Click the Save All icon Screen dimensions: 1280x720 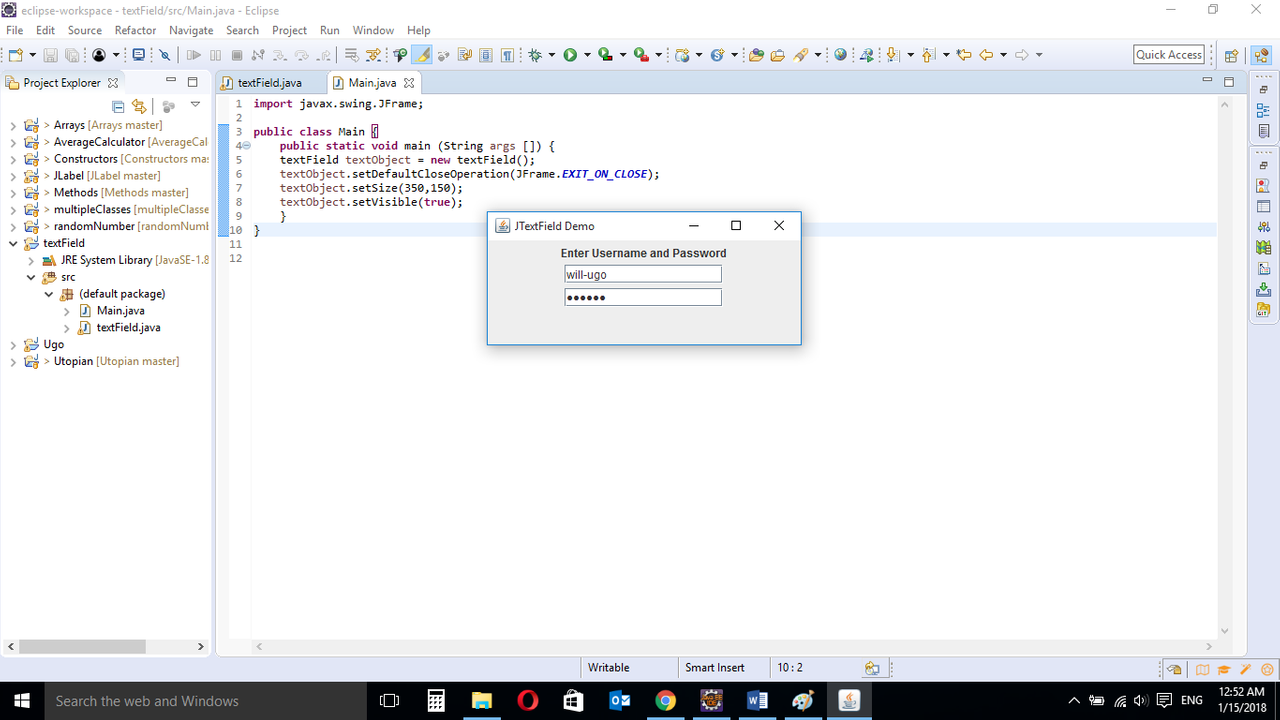pyautogui.click(x=72, y=54)
